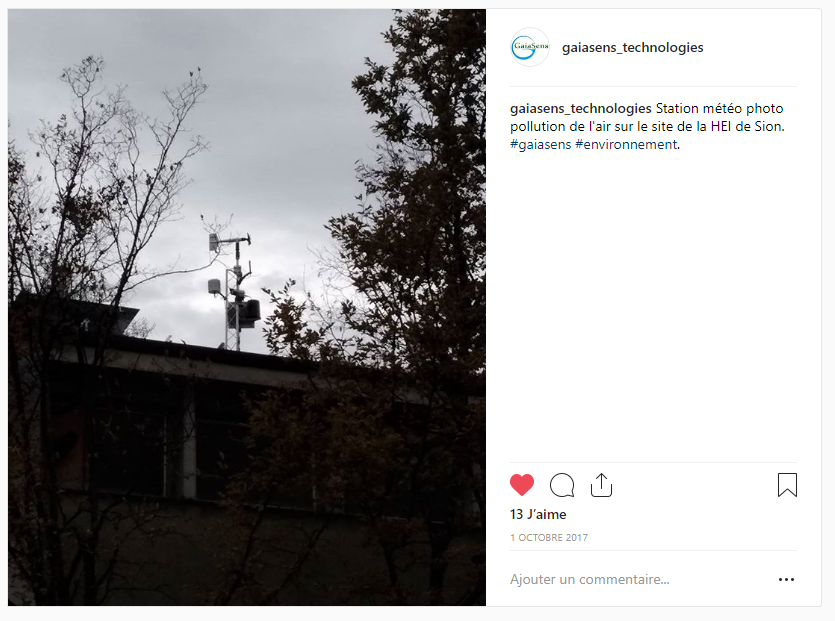The image size is (835, 621).
Task: Click the Station météo photo caption line
Action: (x=719, y=109)
